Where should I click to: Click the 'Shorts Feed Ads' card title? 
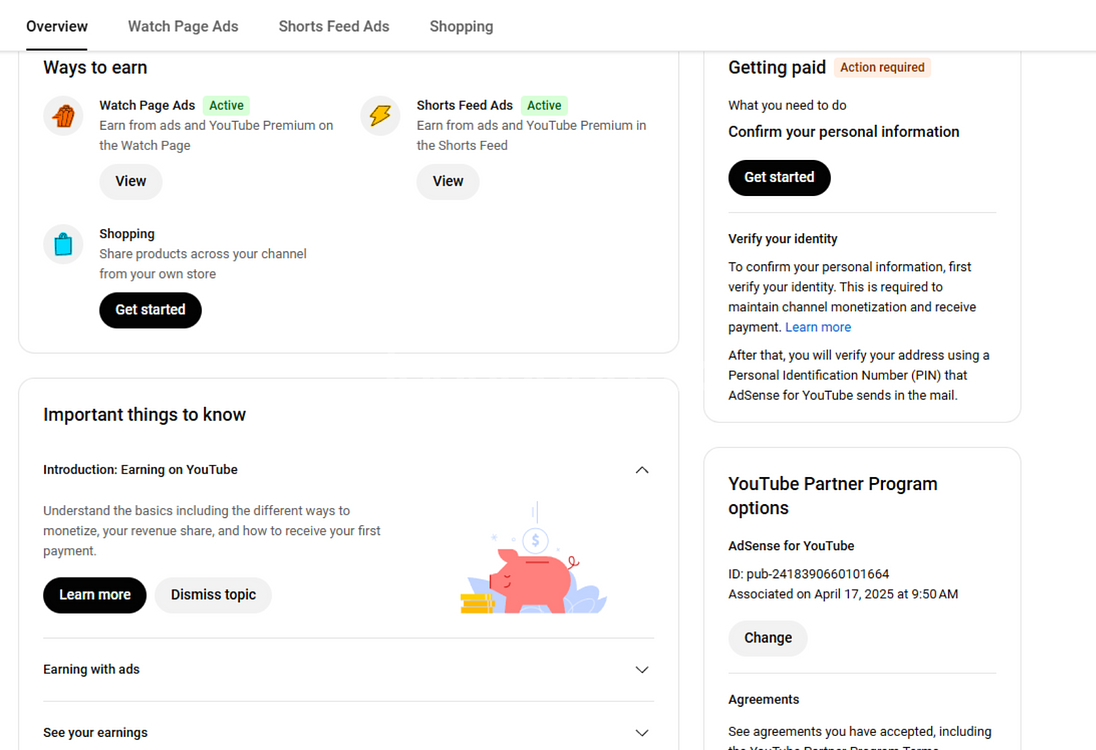click(465, 106)
